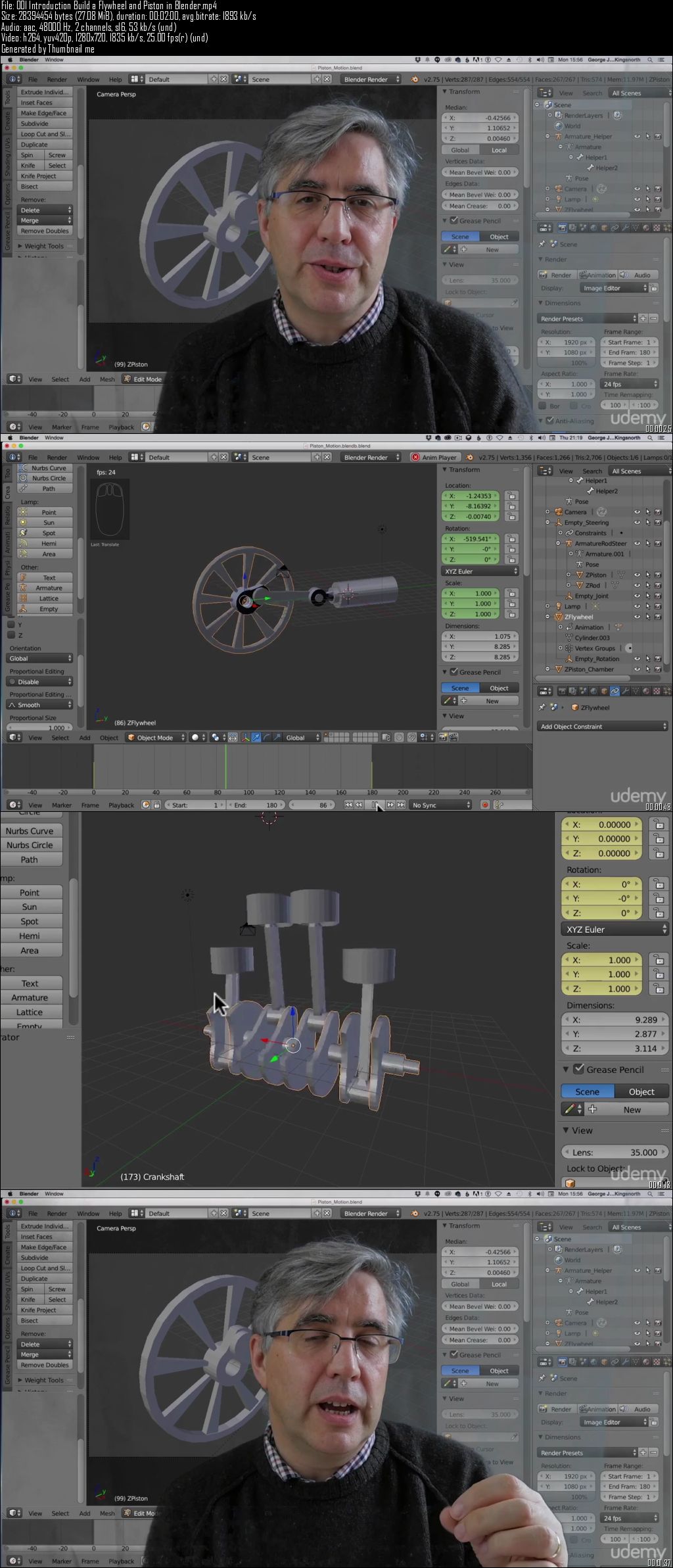Open Marker menu in ZFlywheel frame timeline

point(62,805)
